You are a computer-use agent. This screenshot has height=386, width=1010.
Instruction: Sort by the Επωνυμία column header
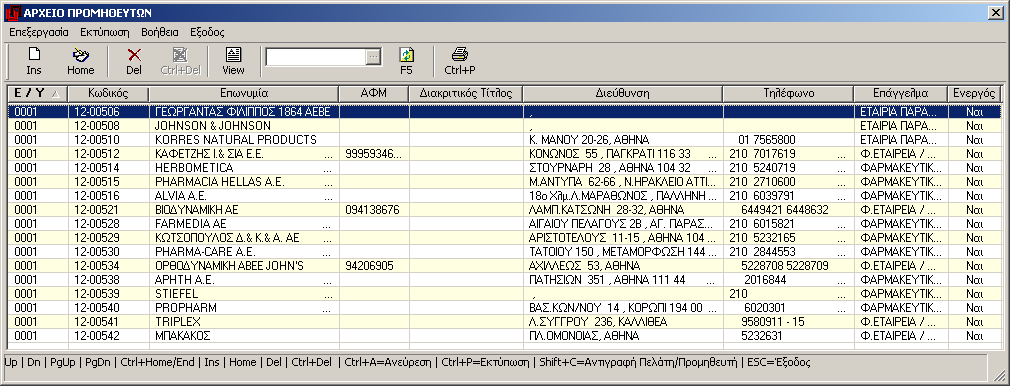tap(243, 93)
